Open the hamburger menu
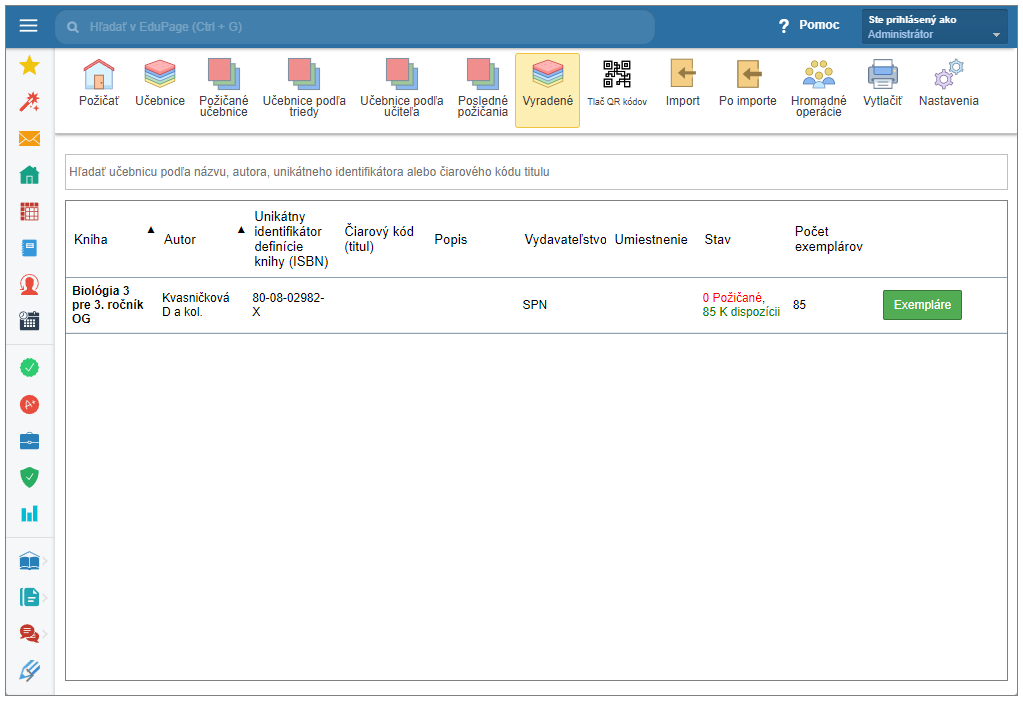1023x701 pixels. point(28,26)
